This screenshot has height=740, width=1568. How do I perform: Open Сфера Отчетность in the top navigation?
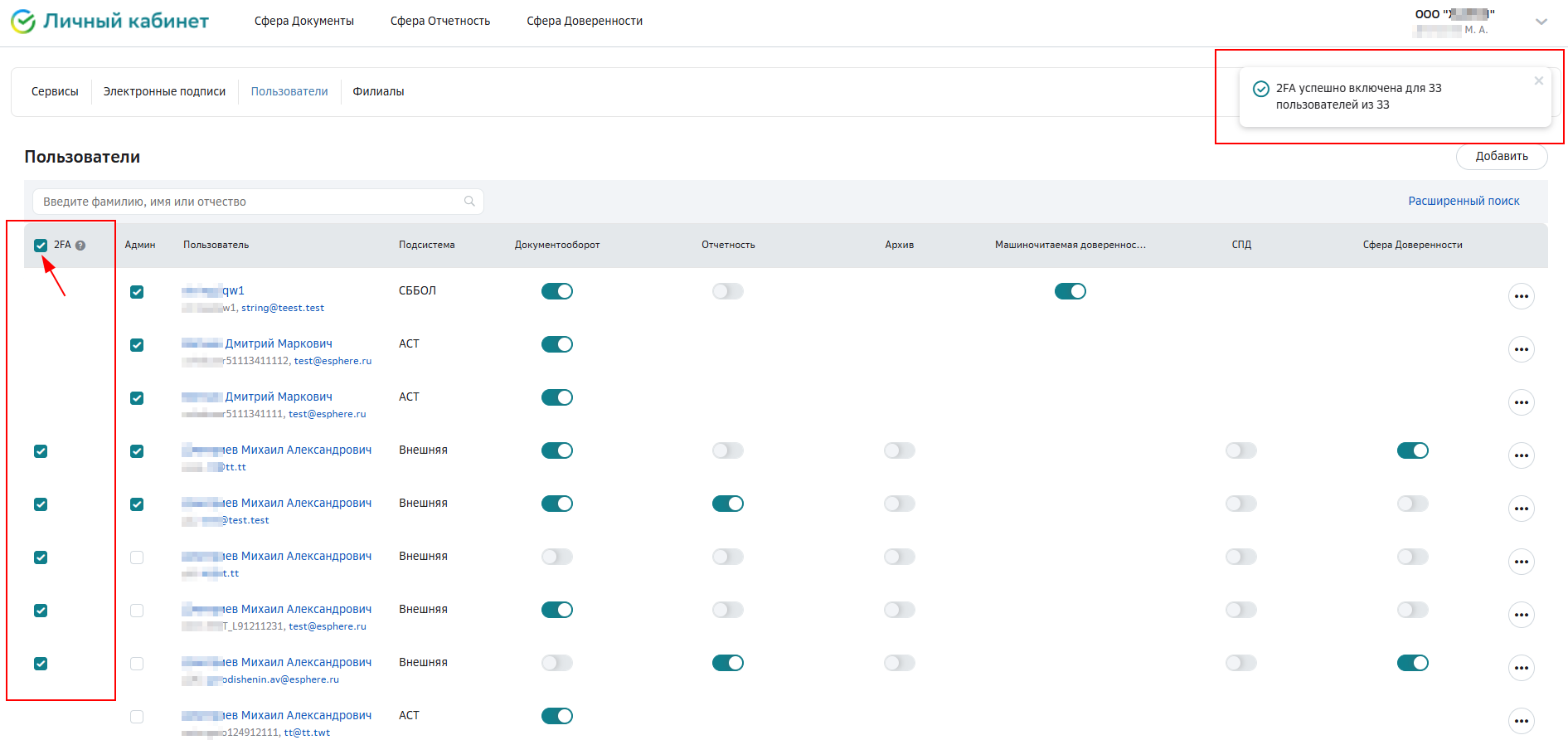click(x=440, y=22)
